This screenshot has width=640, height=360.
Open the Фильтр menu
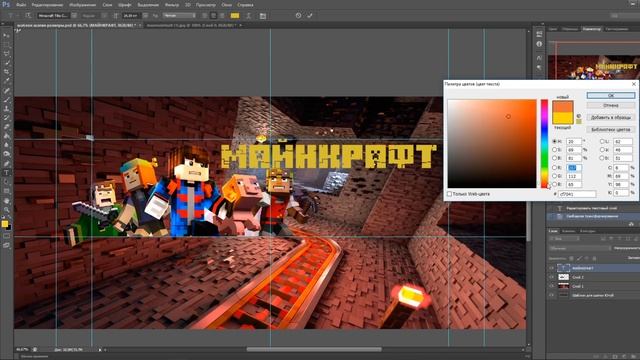172,5
